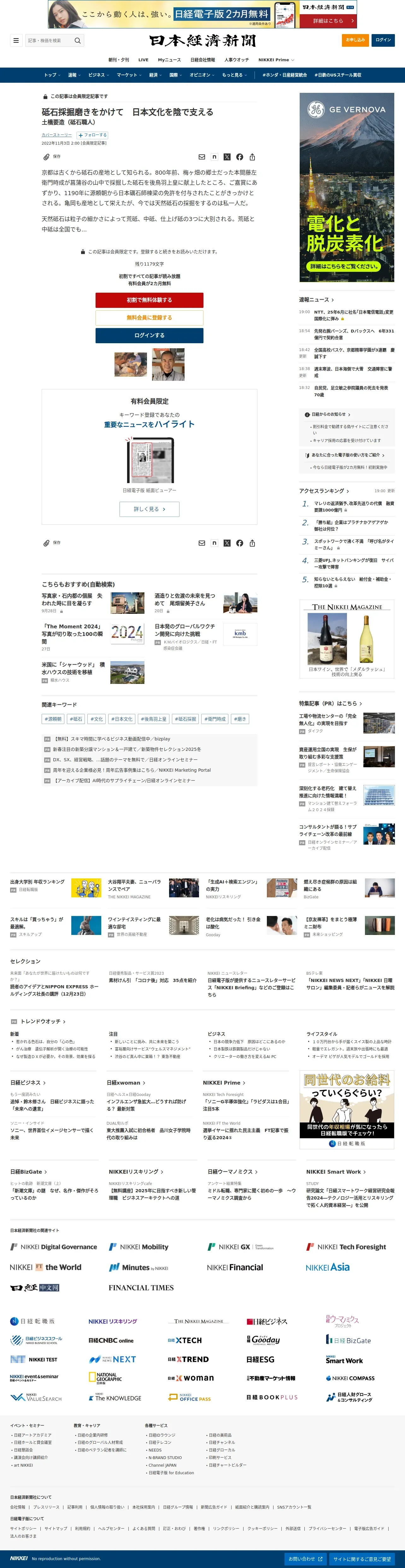Toggle フォローする for カバーストーリー
The width and height of the screenshot is (405, 1568).
pos(92,135)
